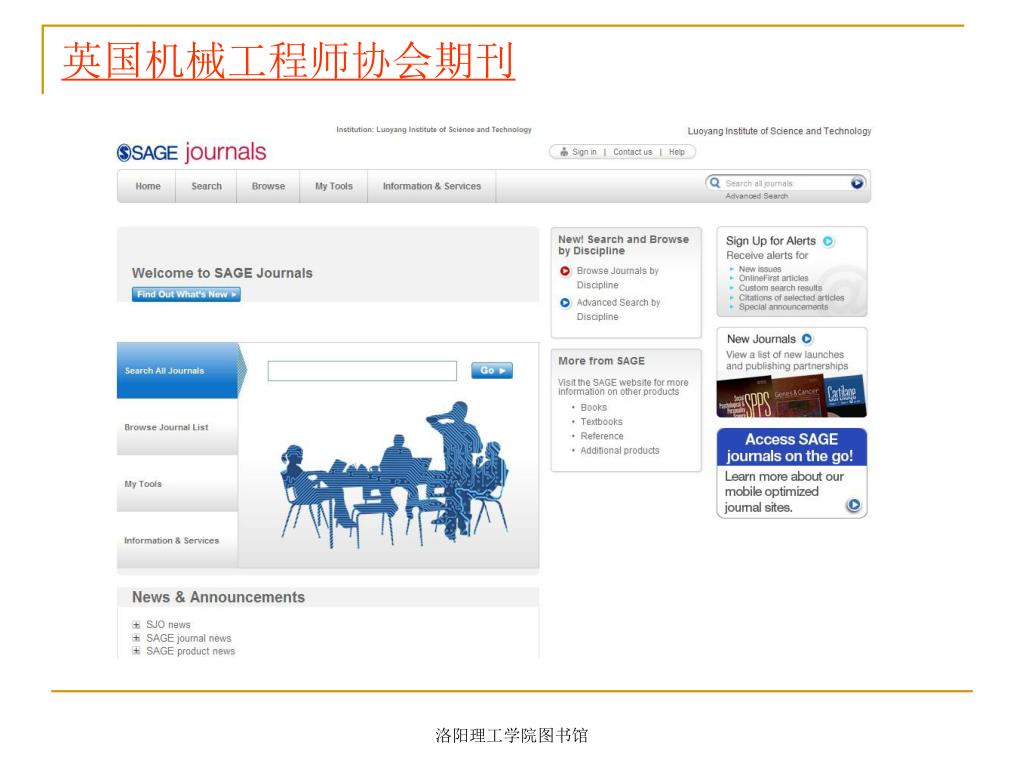1024x768 pixels.
Task: Open Information & Services in top navigation
Action: [432, 186]
